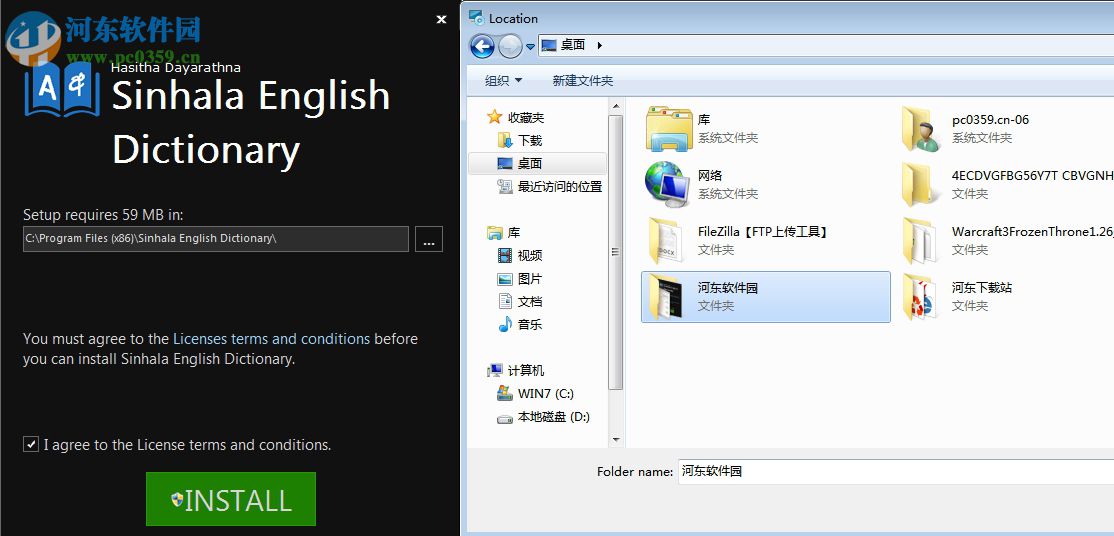Screen dimensions: 1114x536
Task: Open 图片 library in sidebar
Action: tap(521, 279)
